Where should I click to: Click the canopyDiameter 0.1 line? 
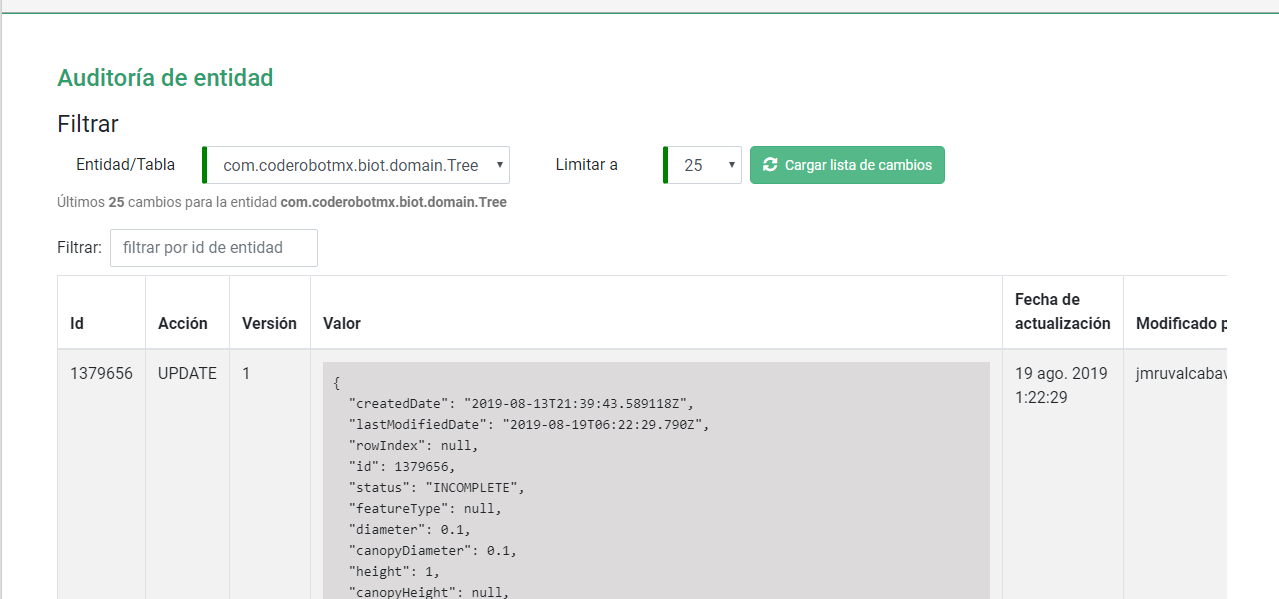[x=432, y=550]
